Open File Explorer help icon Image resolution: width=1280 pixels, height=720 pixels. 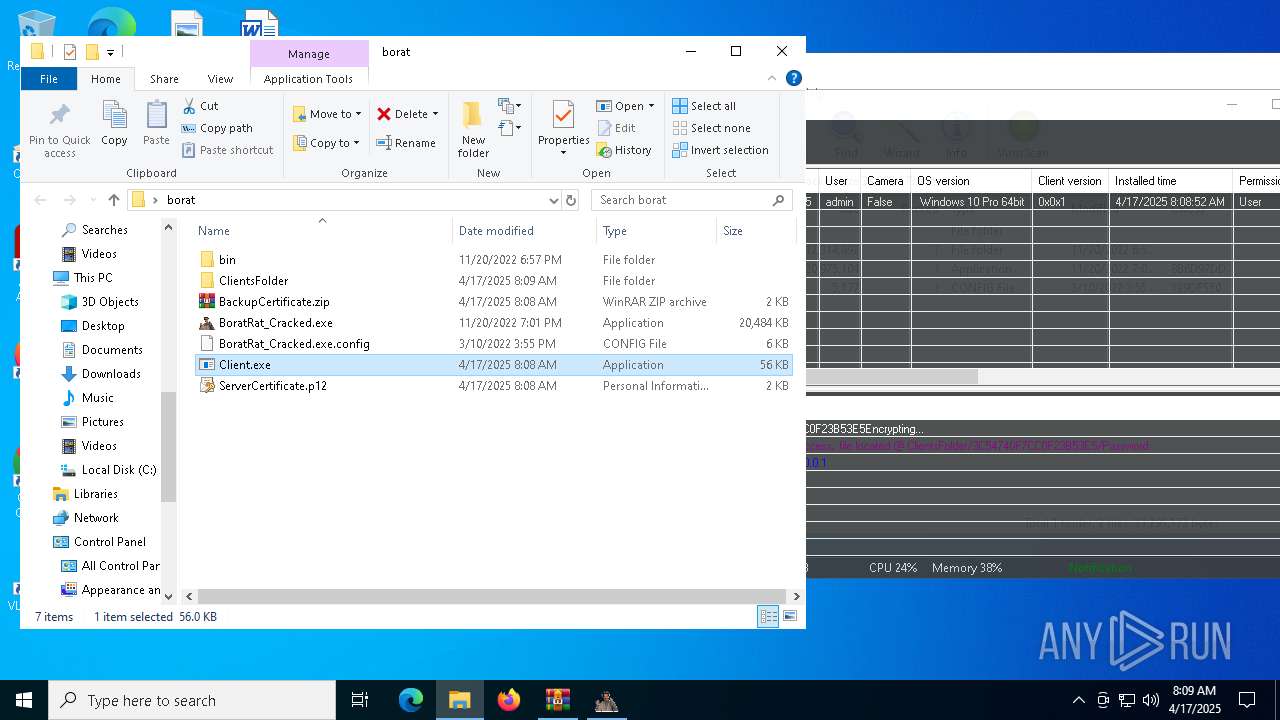coord(794,78)
